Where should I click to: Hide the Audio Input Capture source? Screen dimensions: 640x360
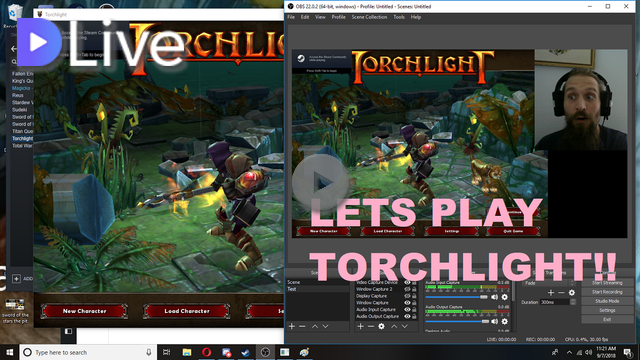coord(407,309)
